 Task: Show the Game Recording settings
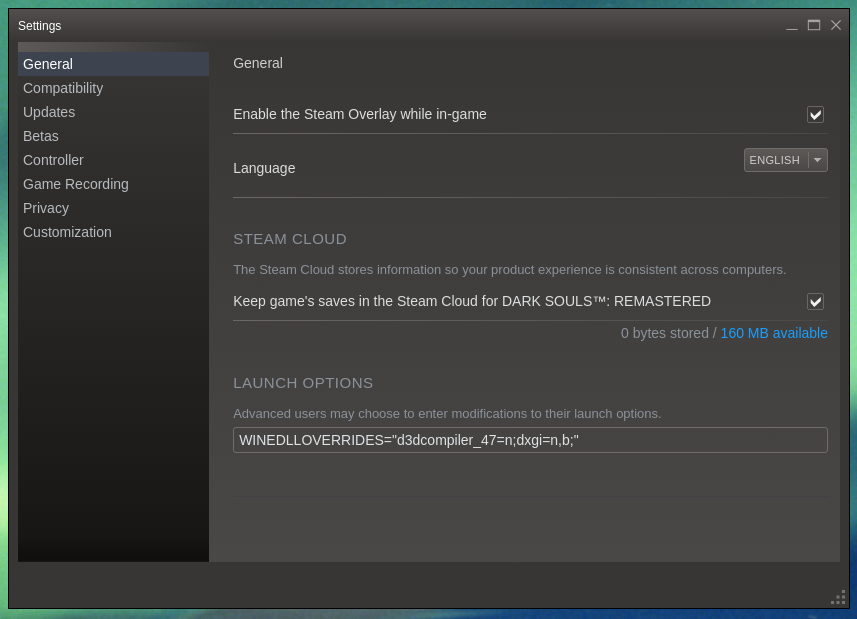point(113,184)
